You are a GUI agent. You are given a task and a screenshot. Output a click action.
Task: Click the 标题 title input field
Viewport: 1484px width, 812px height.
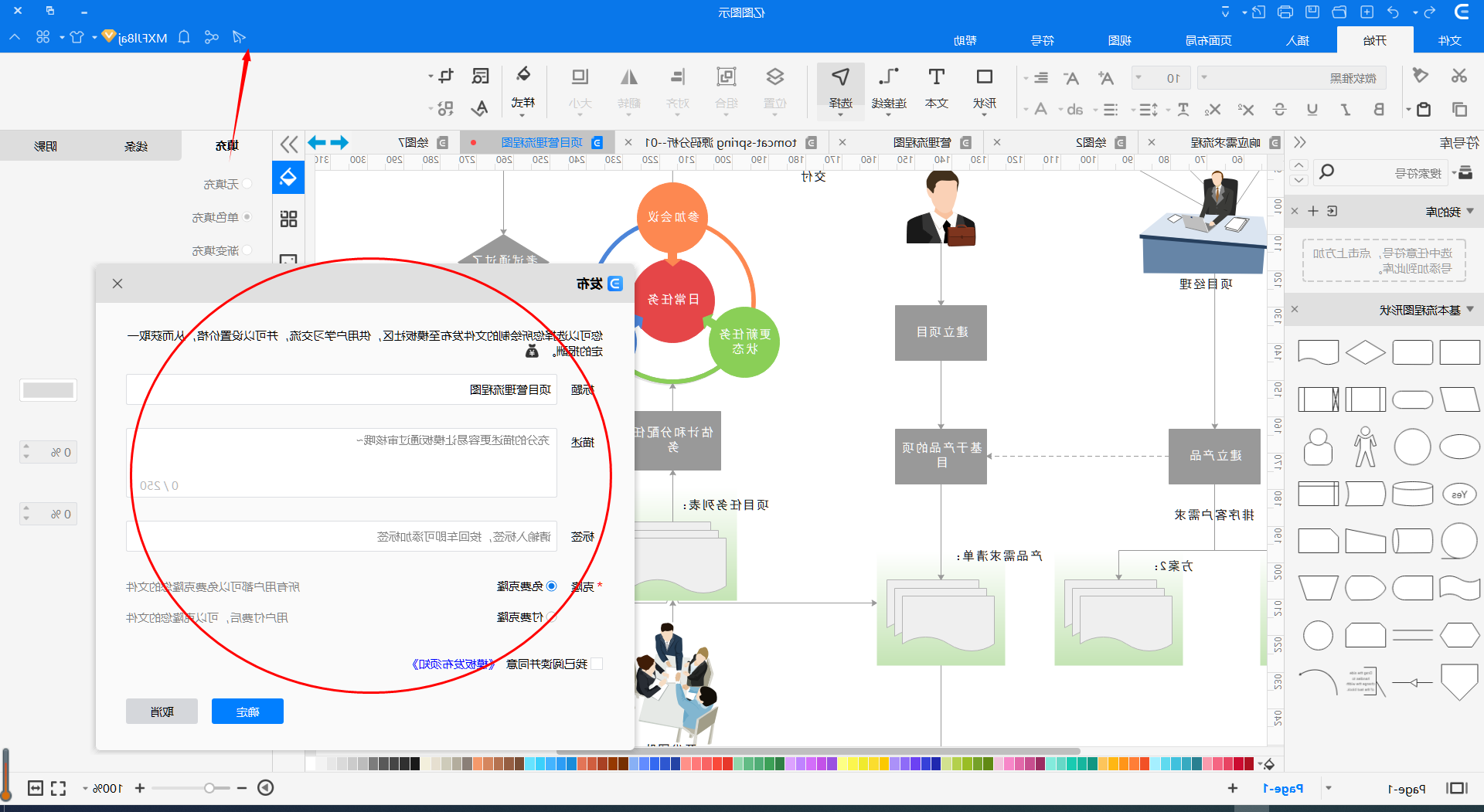pos(342,389)
